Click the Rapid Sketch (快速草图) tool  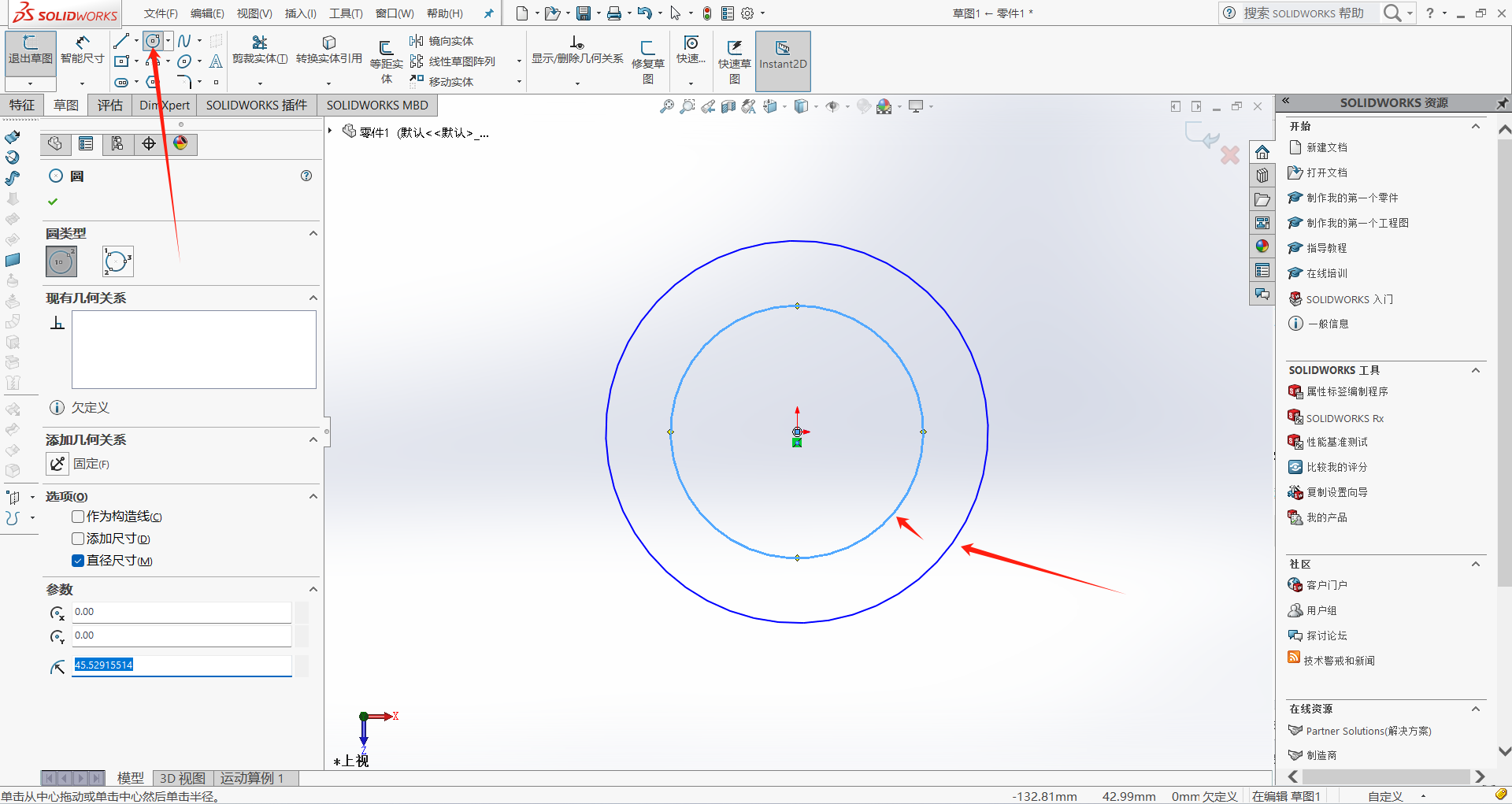point(735,61)
